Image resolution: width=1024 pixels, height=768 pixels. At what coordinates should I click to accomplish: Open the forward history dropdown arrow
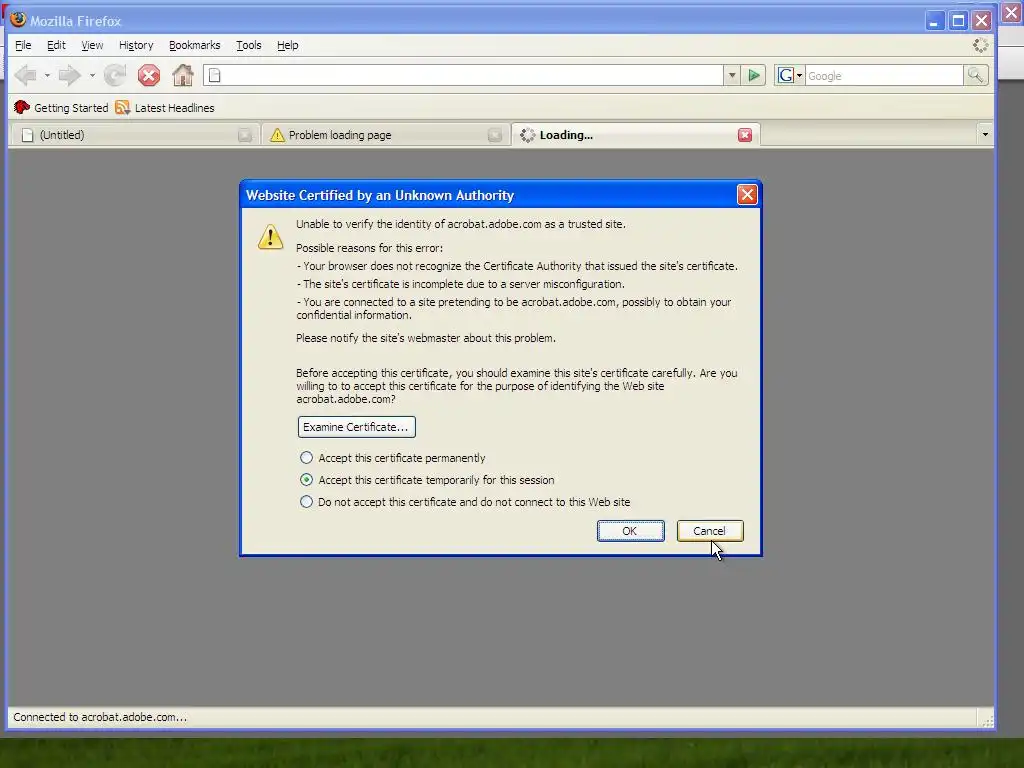pyautogui.click(x=92, y=76)
